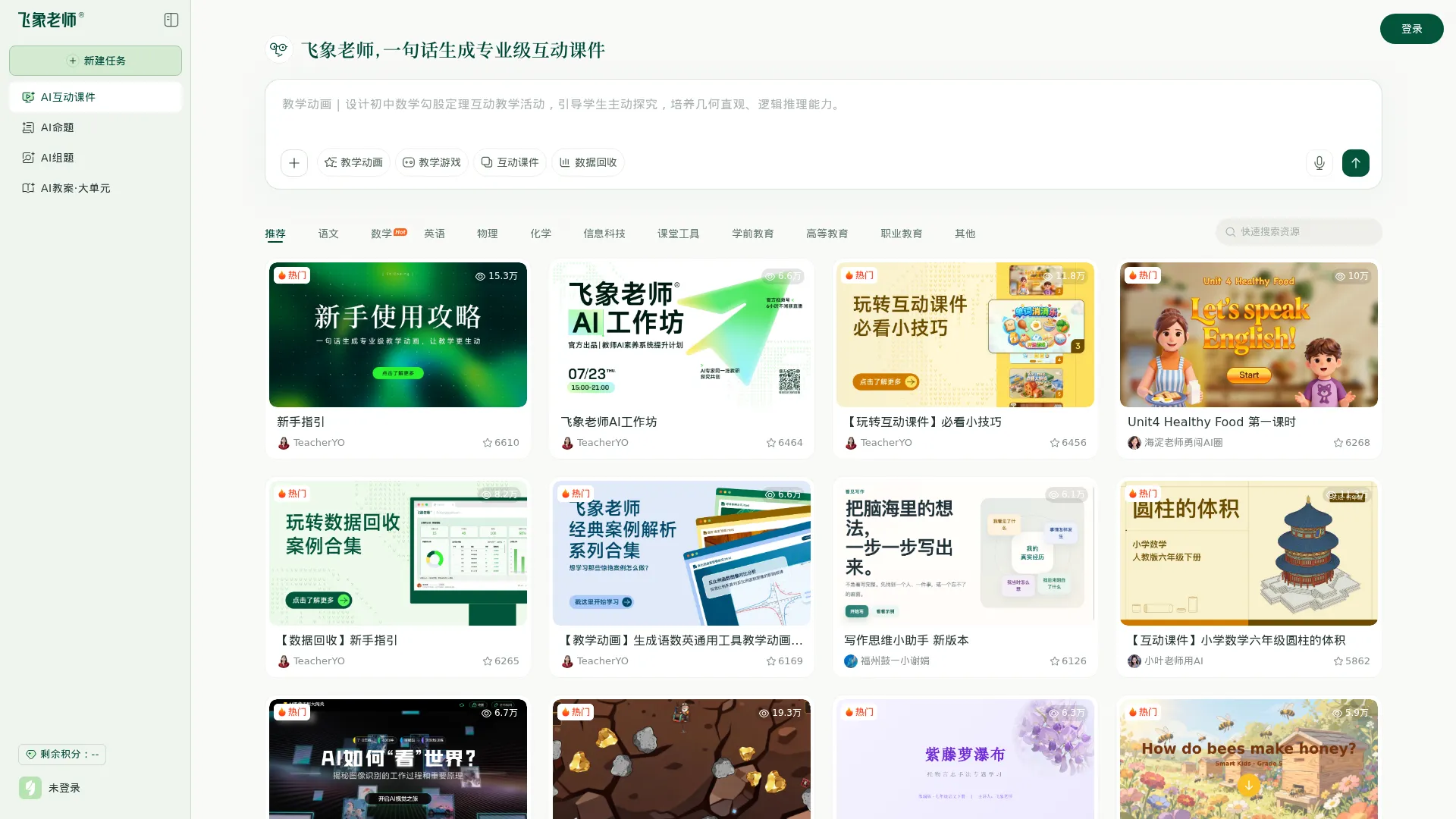
Task: Open the 把脑海里的想法 writing thumbnail
Action: click(x=965, y=553)
